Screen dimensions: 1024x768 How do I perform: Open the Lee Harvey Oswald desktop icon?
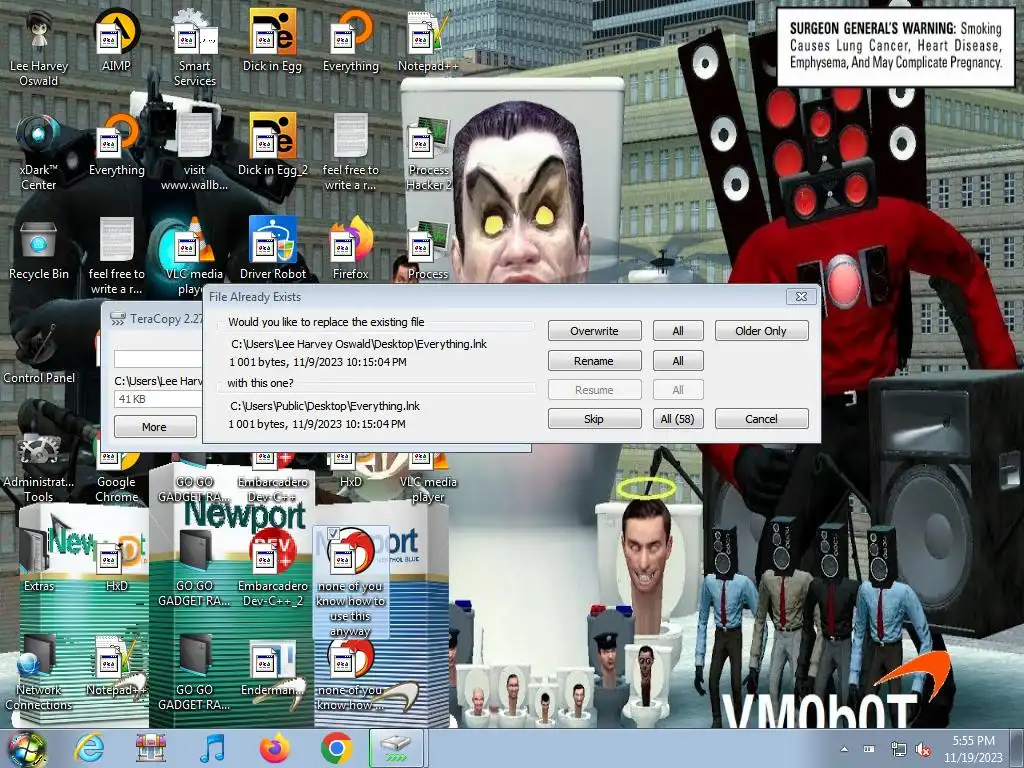pos(39,49)
